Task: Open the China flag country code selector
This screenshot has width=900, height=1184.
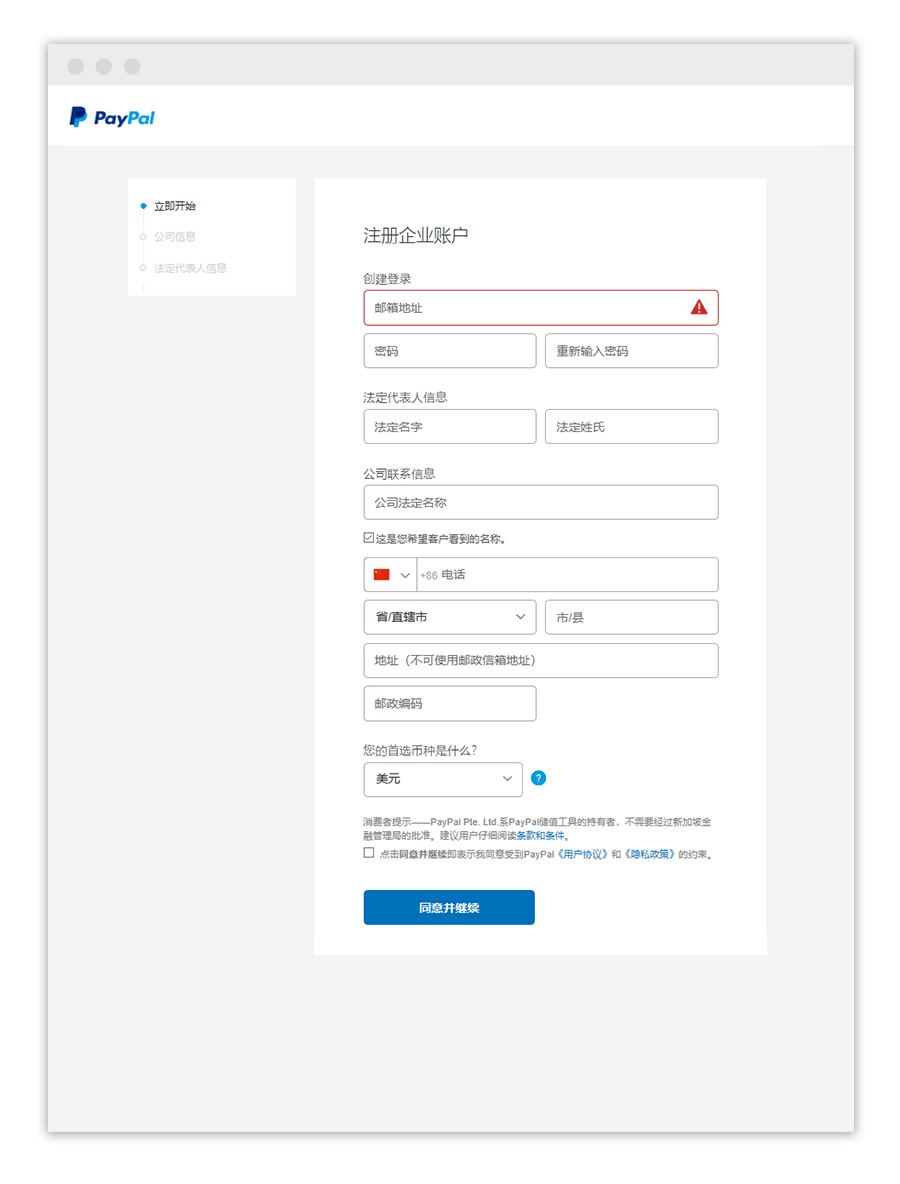Action: (390, 575)
